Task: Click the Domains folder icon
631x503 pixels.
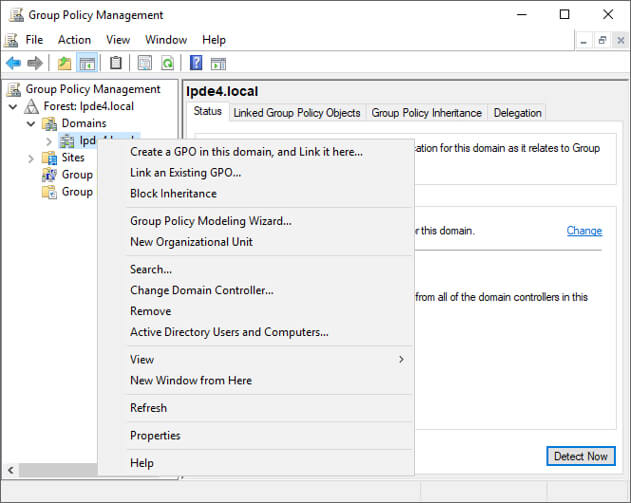Action: (x=49, y=124)
